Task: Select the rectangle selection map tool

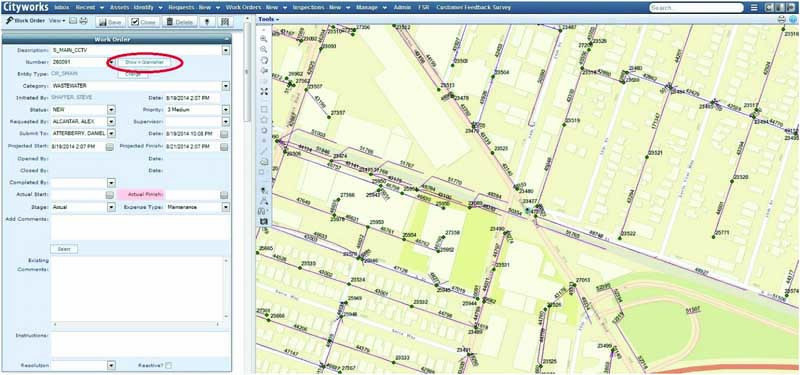Action: 264,109
